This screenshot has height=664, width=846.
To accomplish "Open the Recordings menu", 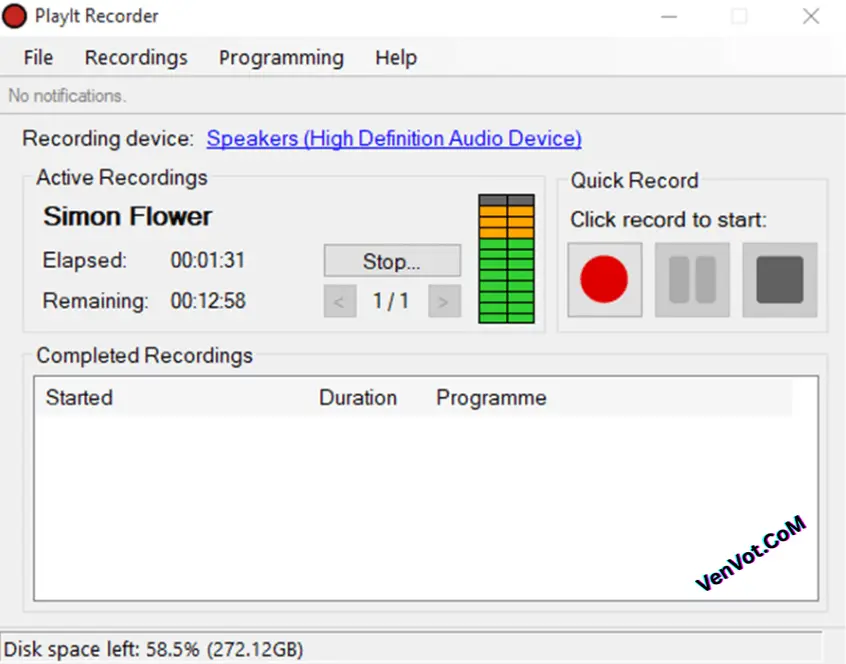I will (136, 58).
